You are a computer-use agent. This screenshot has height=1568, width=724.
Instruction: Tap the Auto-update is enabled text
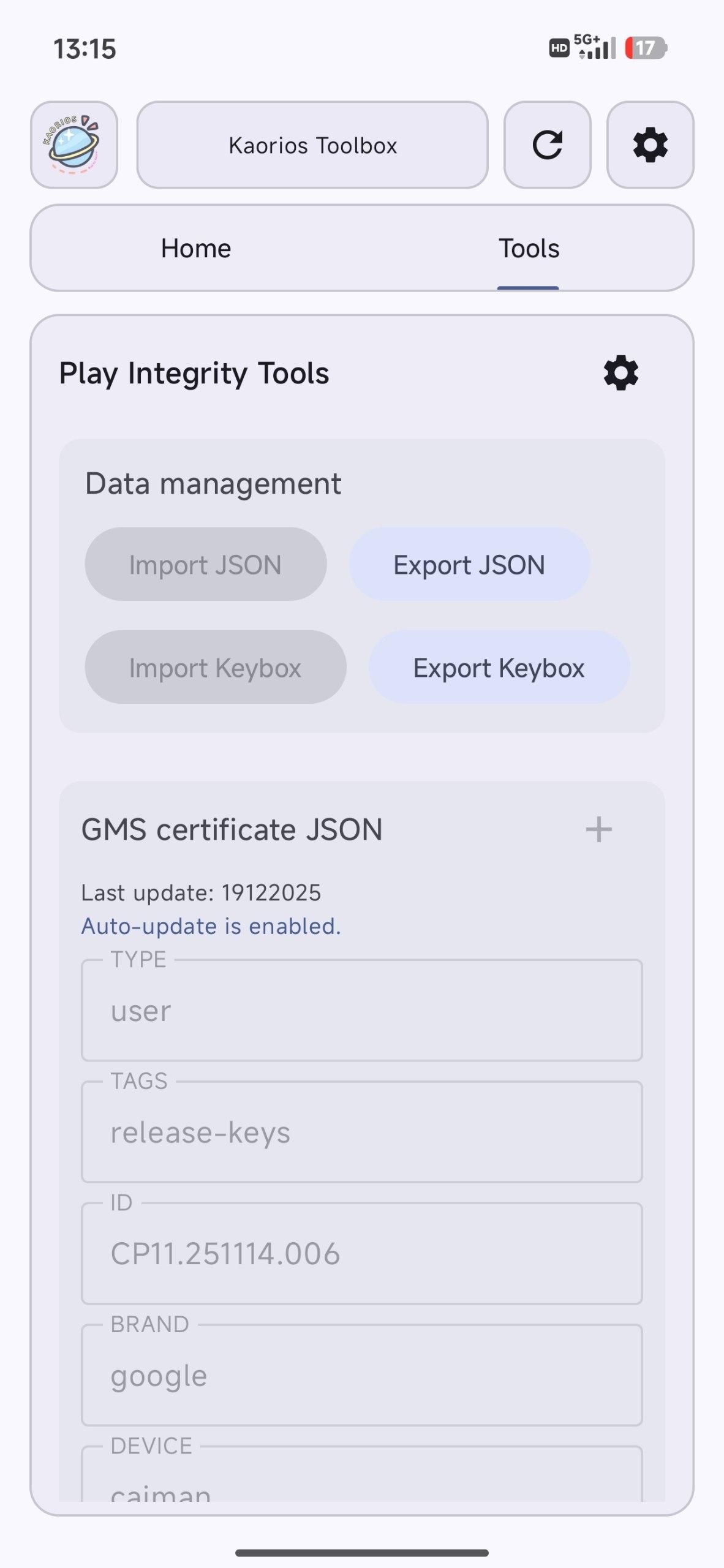coord(211,926)
